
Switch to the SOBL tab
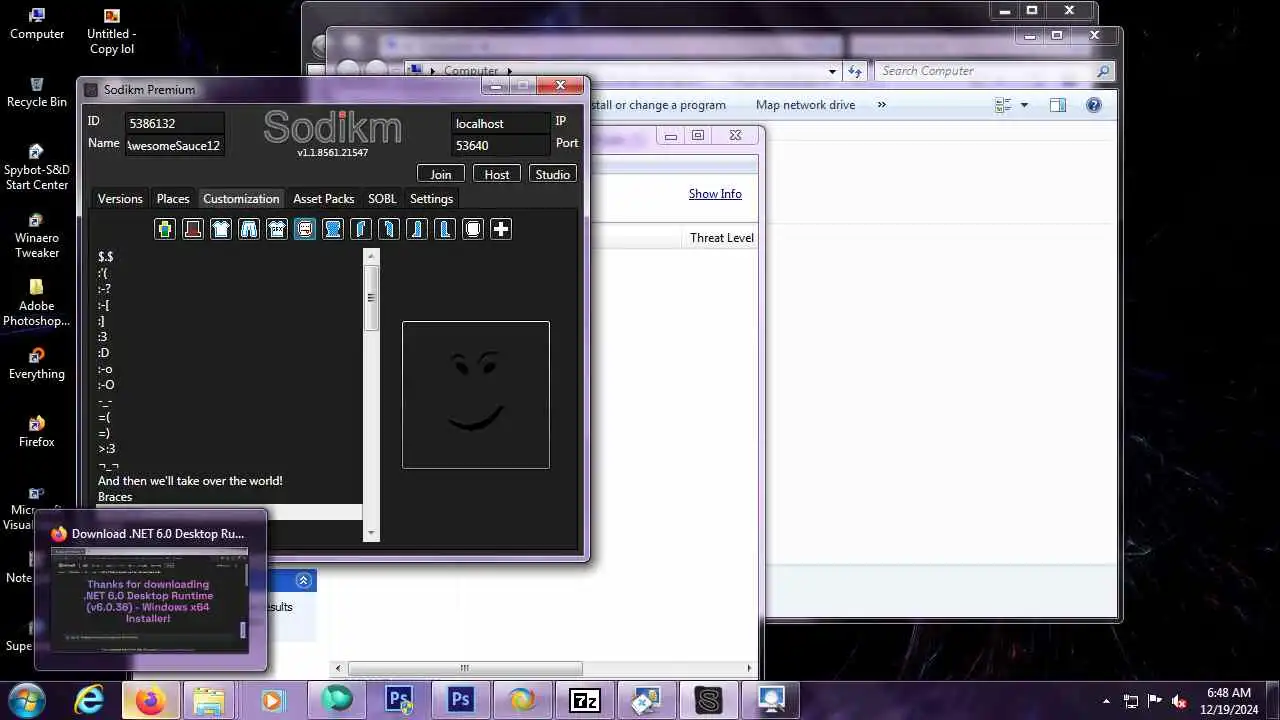382,198
